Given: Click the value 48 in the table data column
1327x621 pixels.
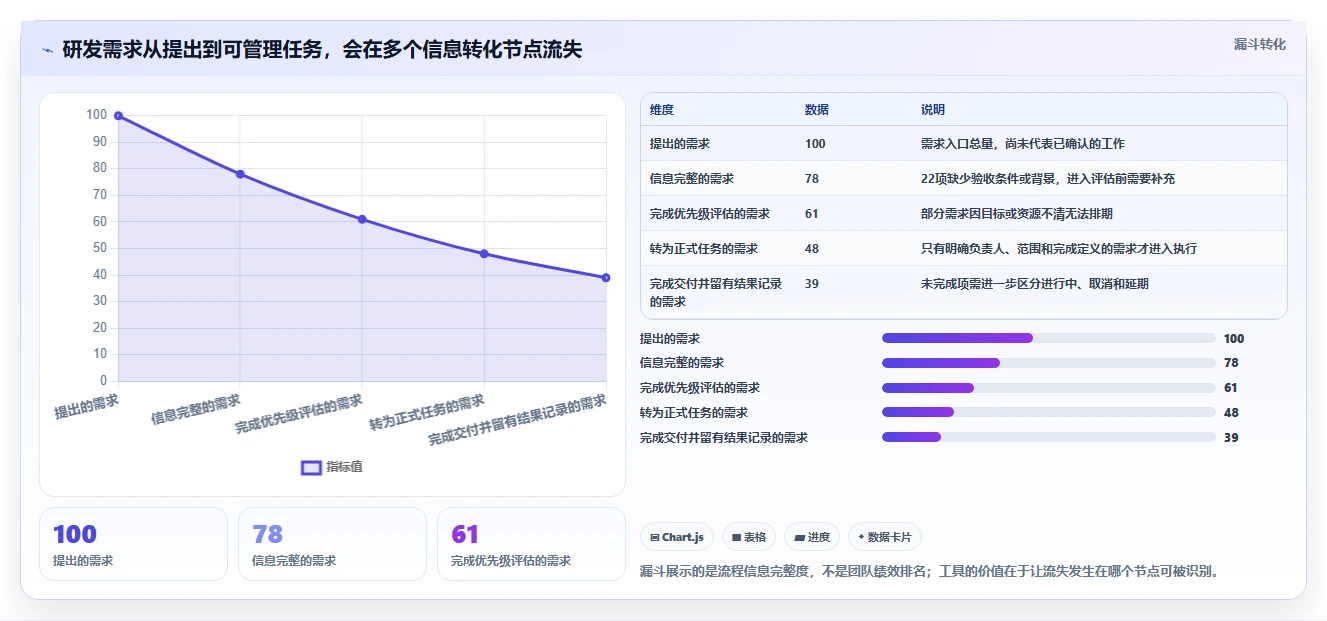Looking at the screenshot, I should [812, 249].
